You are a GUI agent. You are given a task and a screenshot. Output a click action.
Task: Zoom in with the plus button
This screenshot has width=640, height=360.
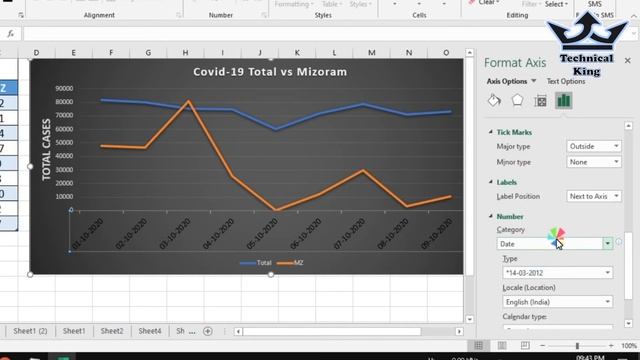(611, 346)
